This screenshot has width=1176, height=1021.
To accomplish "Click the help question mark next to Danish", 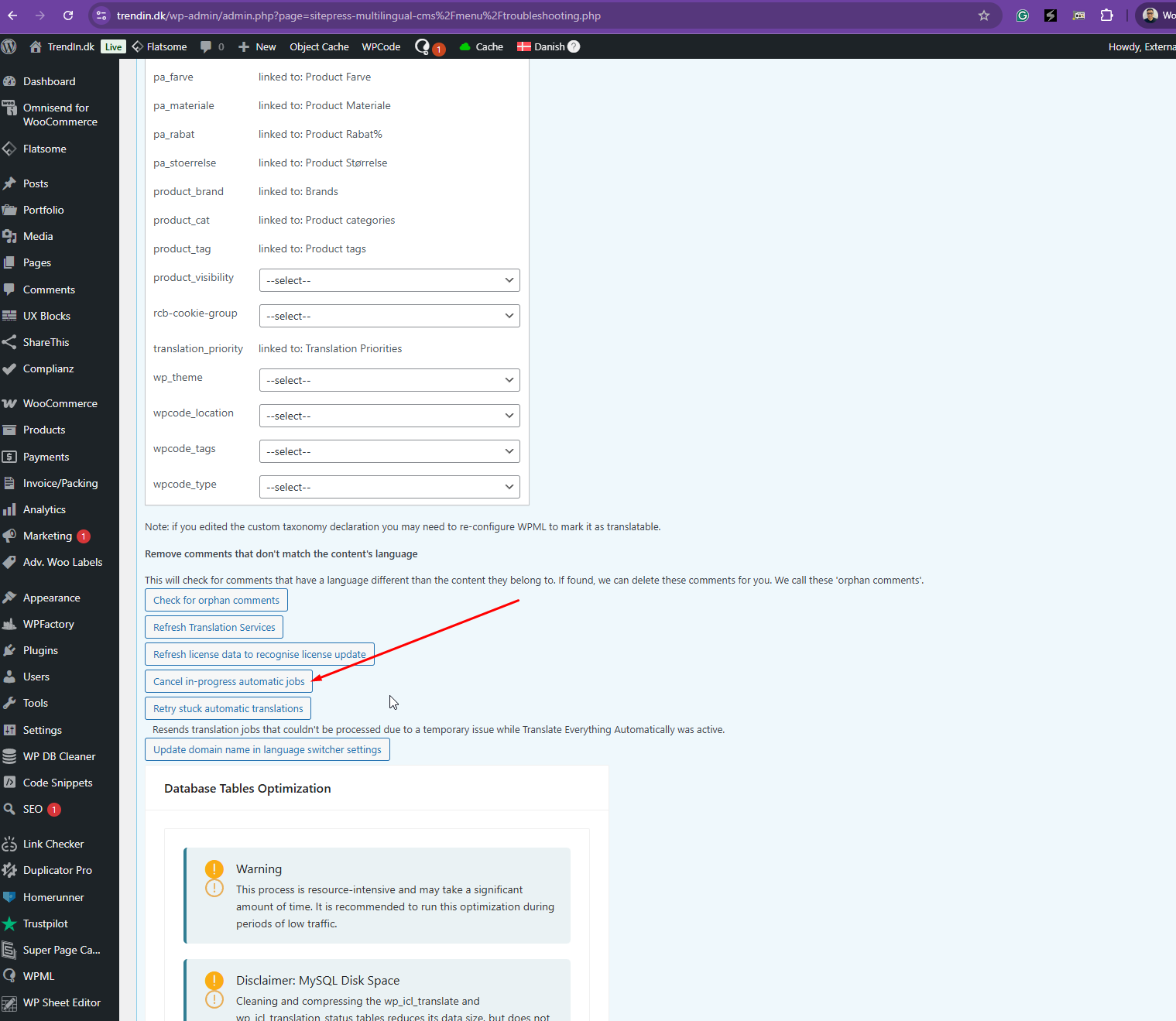I will tap(574, 46).
